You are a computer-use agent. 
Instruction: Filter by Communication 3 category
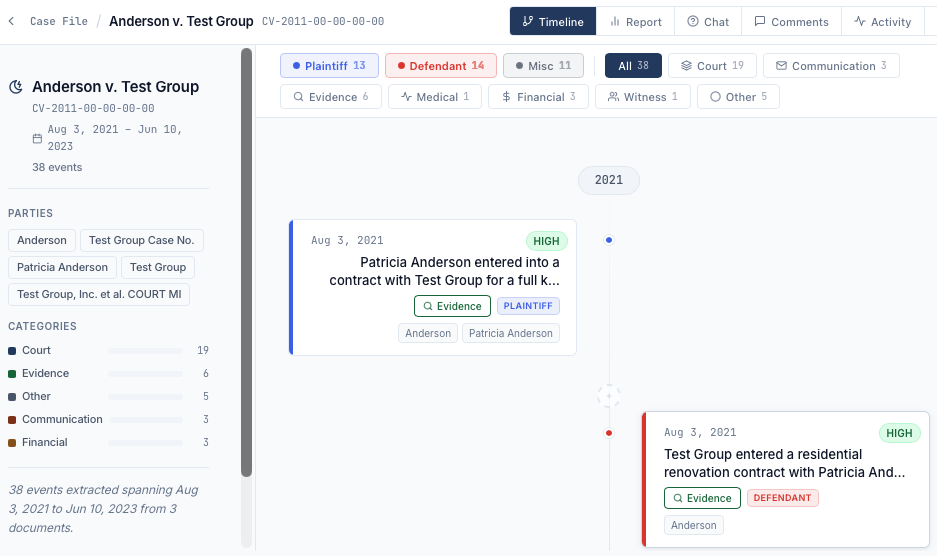coord(831,66)
